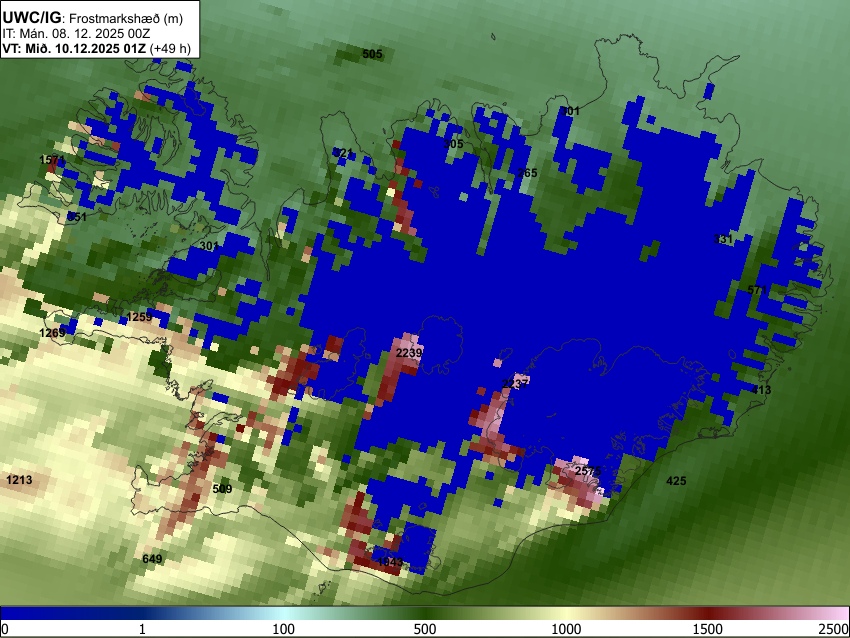Click the colorbar tick label '0'

5,629
